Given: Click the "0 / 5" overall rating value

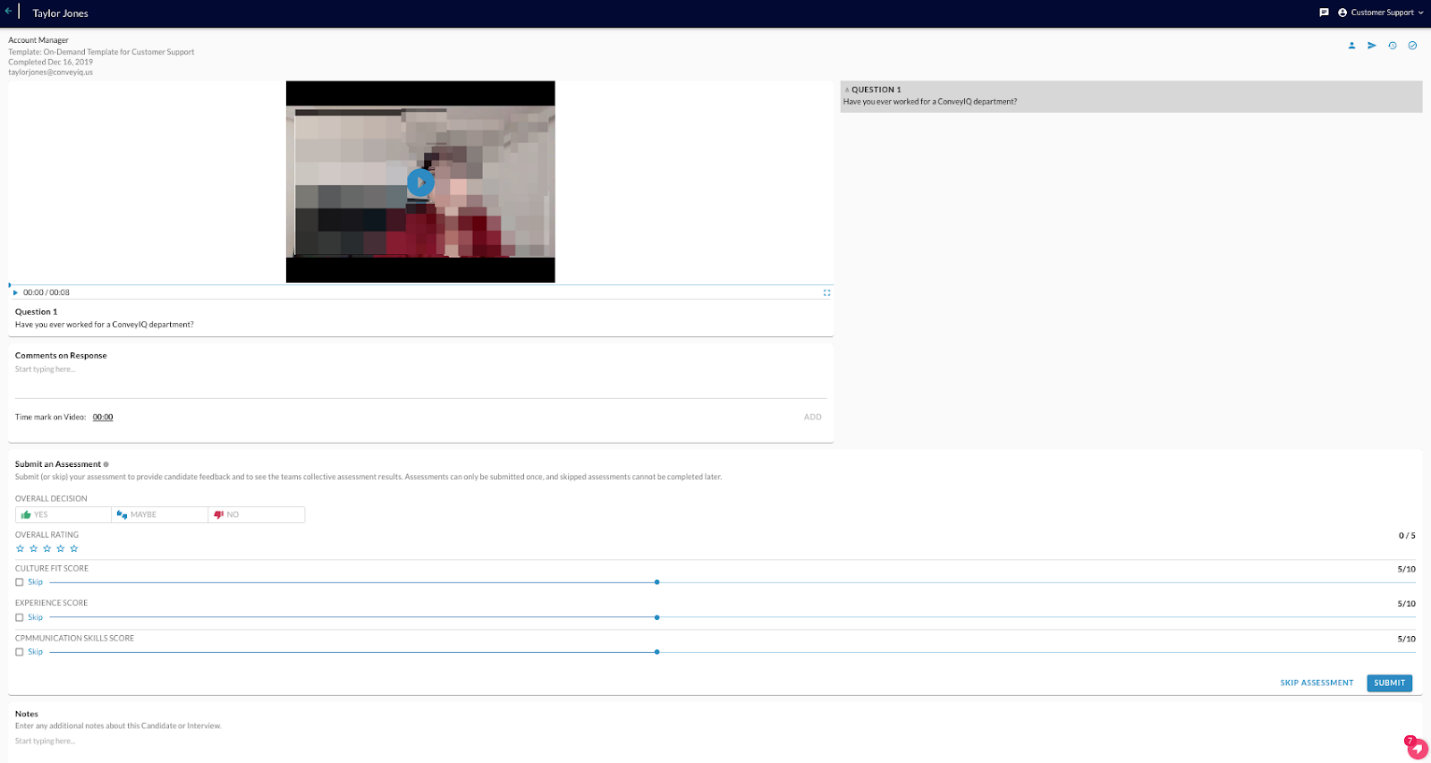Looking at the screenshot, I should pos(1407,536).
